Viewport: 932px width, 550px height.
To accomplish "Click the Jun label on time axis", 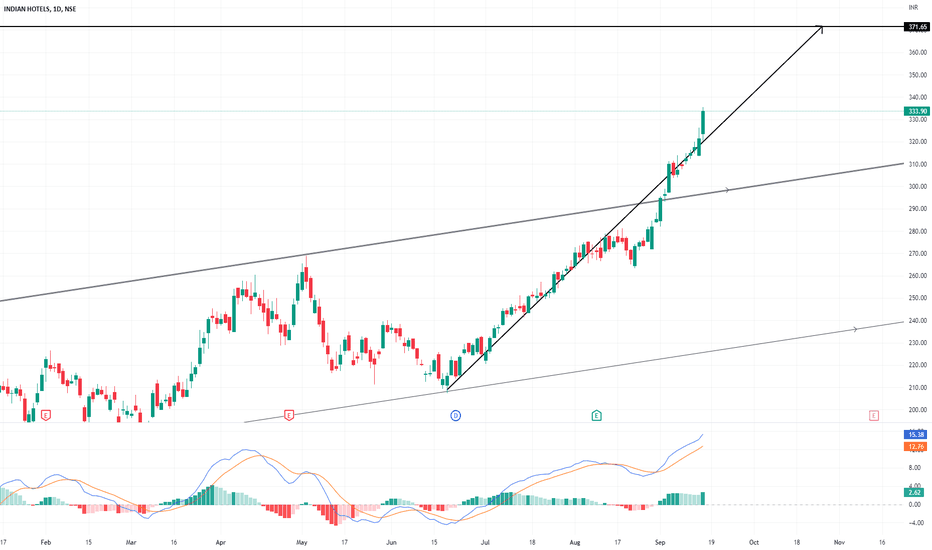I will [391, 542].
